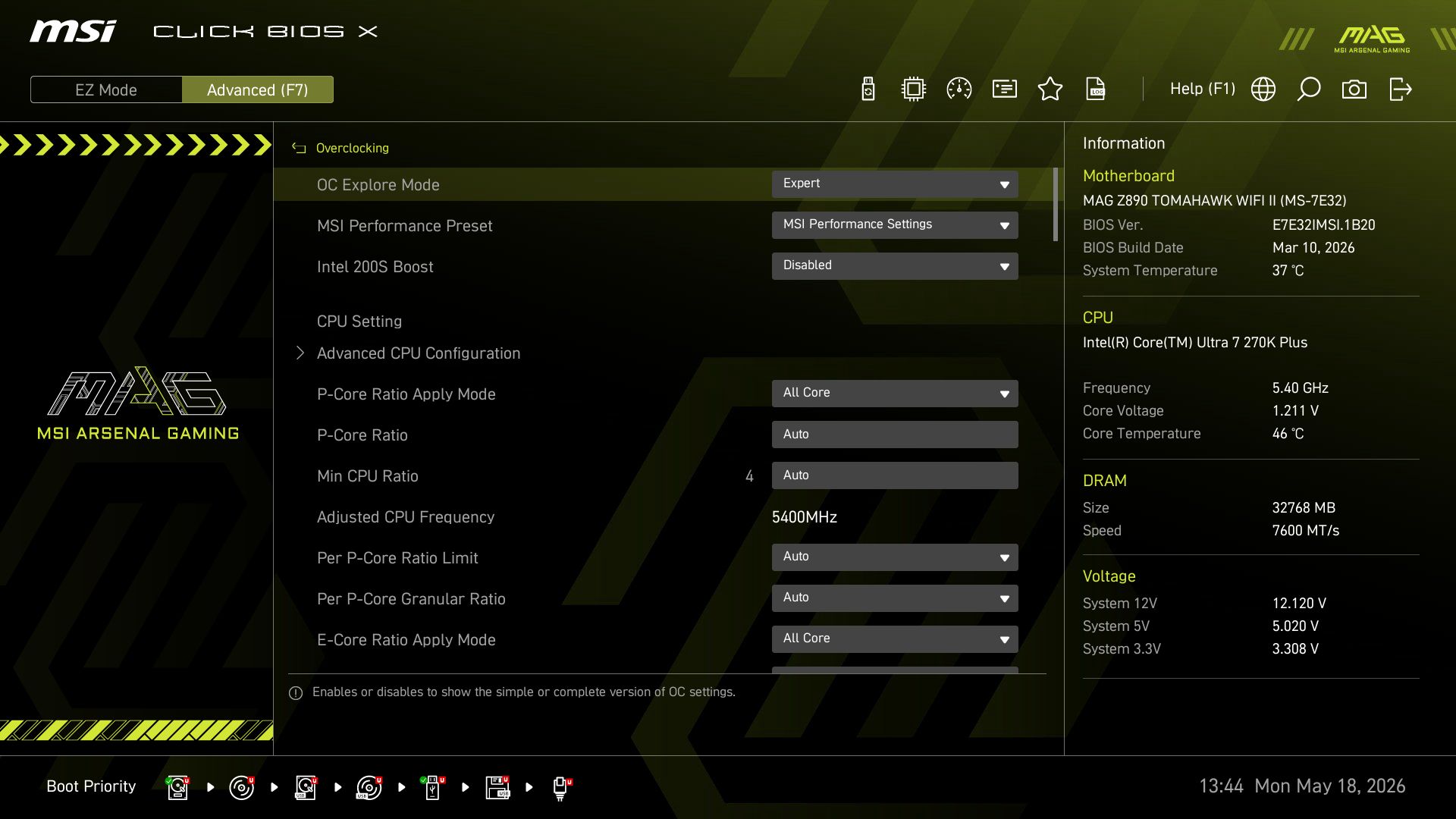This screenshot has width=1456, height=819.
Task: Select the P-Core Ratio label
Action: click(x=362, y=435)
